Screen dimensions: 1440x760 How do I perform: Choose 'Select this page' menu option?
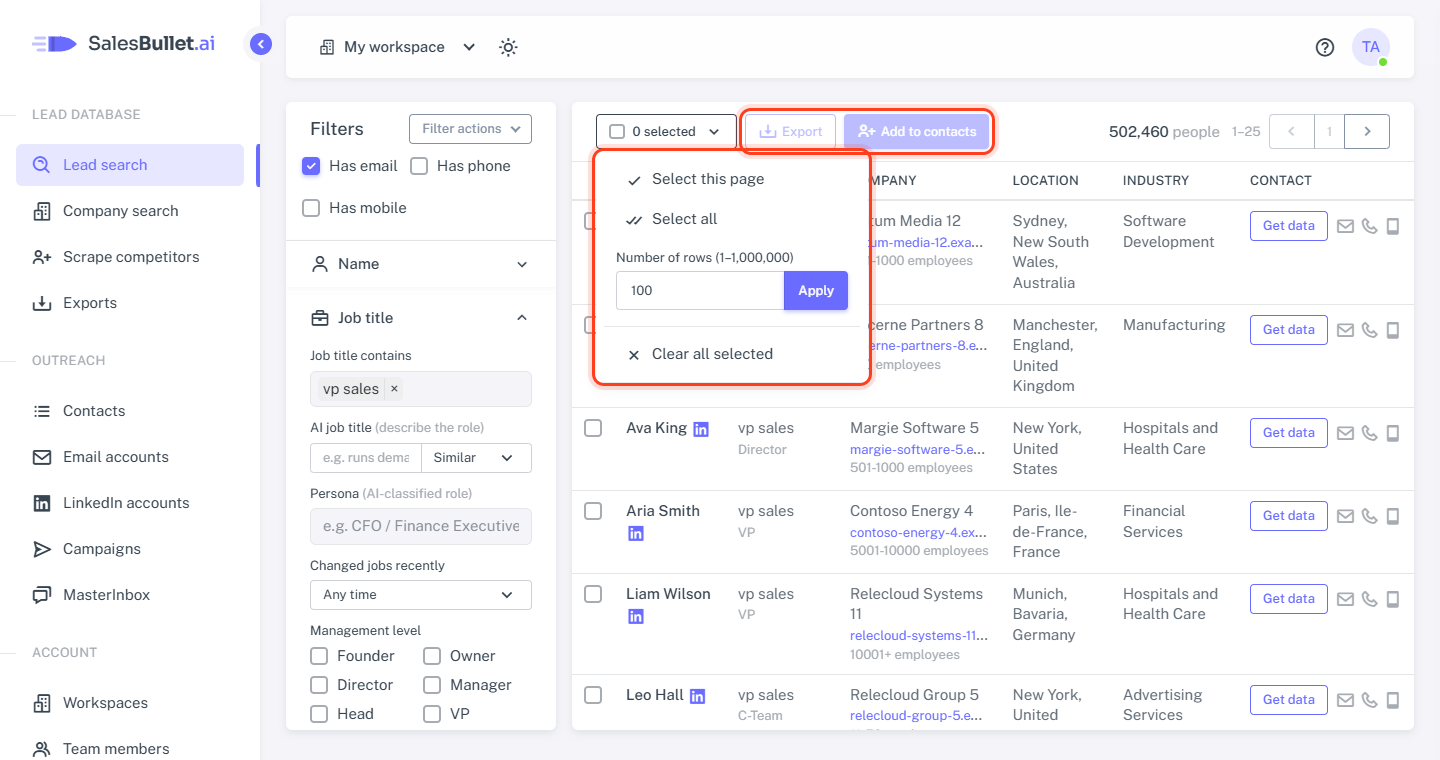pos(732,179)
